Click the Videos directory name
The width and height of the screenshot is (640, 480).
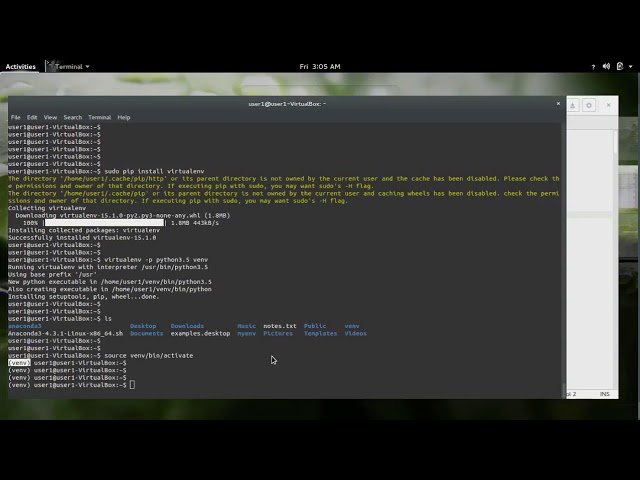[x=356, y=333]
